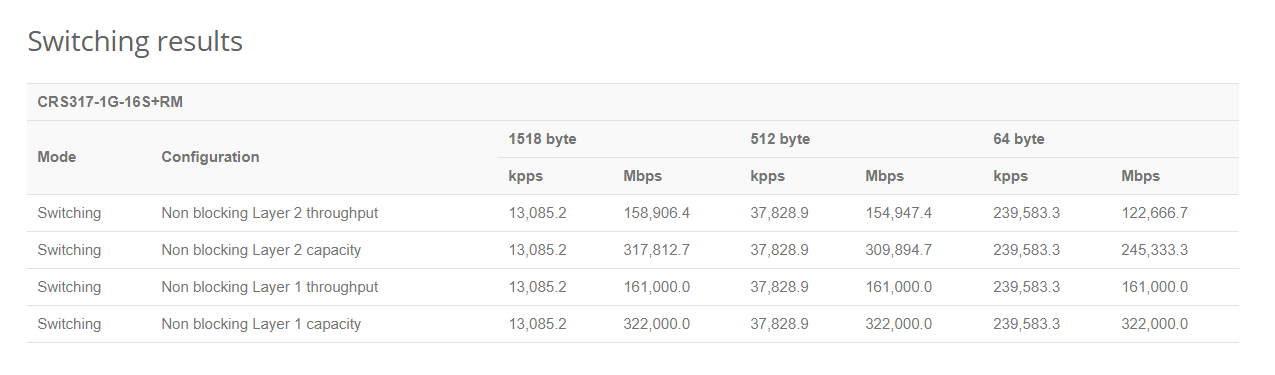Image resolution: width=1275 pixels, height=375 pixels.
Task: Click the 245,333.3 Mbps value
Action: (1155, 250)
